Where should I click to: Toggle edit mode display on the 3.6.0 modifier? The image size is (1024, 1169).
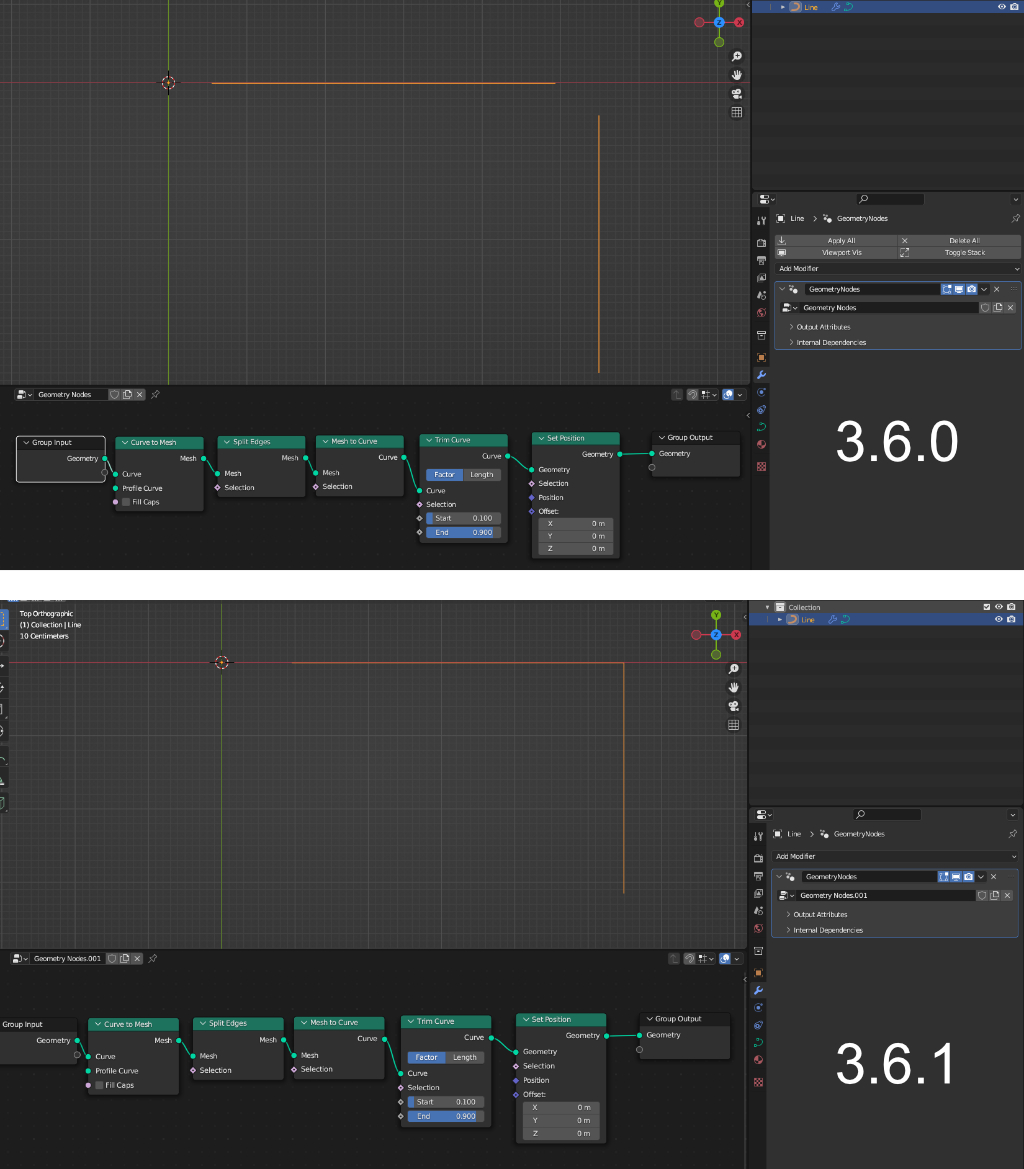coord(946,289)
